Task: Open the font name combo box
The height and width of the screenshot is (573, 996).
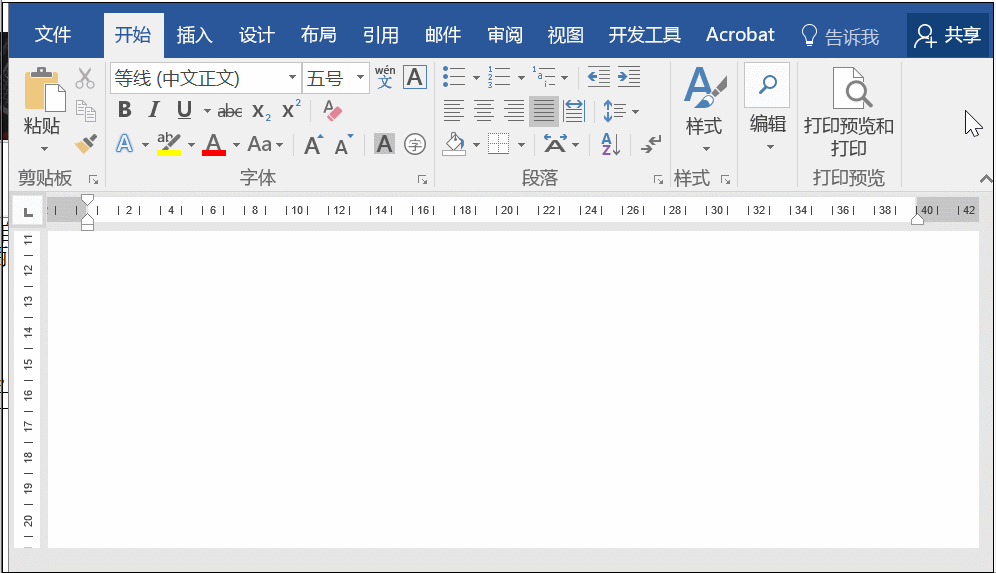Action: (x=206, y=78)
